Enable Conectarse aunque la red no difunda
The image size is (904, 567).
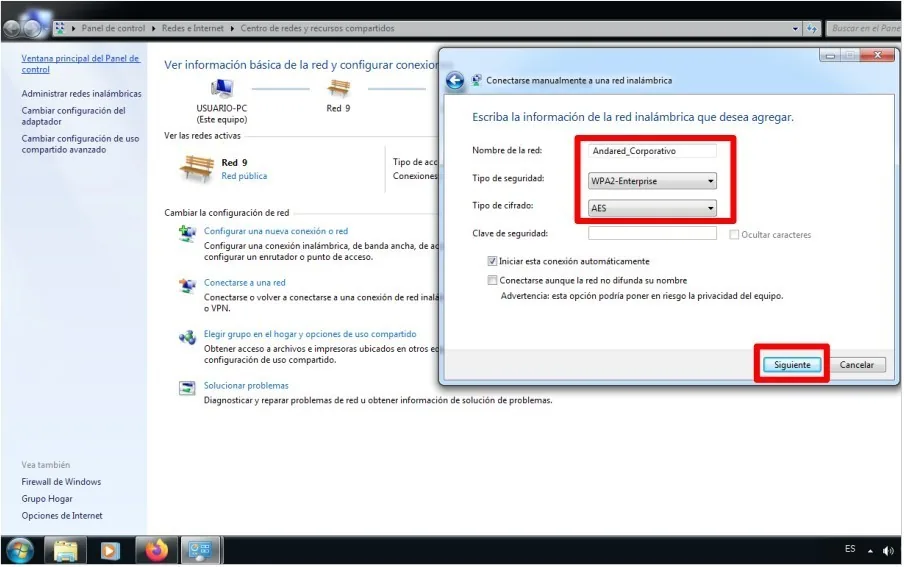[492, 280]
